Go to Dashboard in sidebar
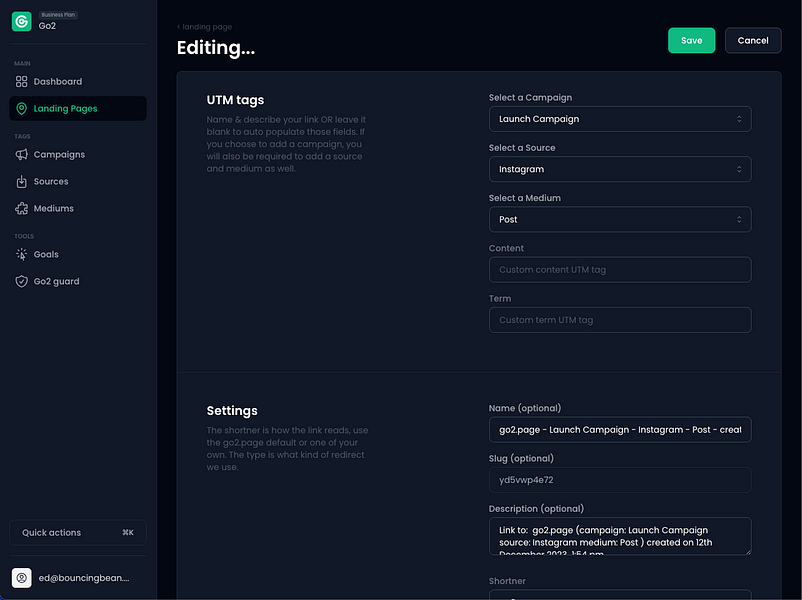Image resolution: width=802 pixels, height=600 pixels. coord(58,81)
